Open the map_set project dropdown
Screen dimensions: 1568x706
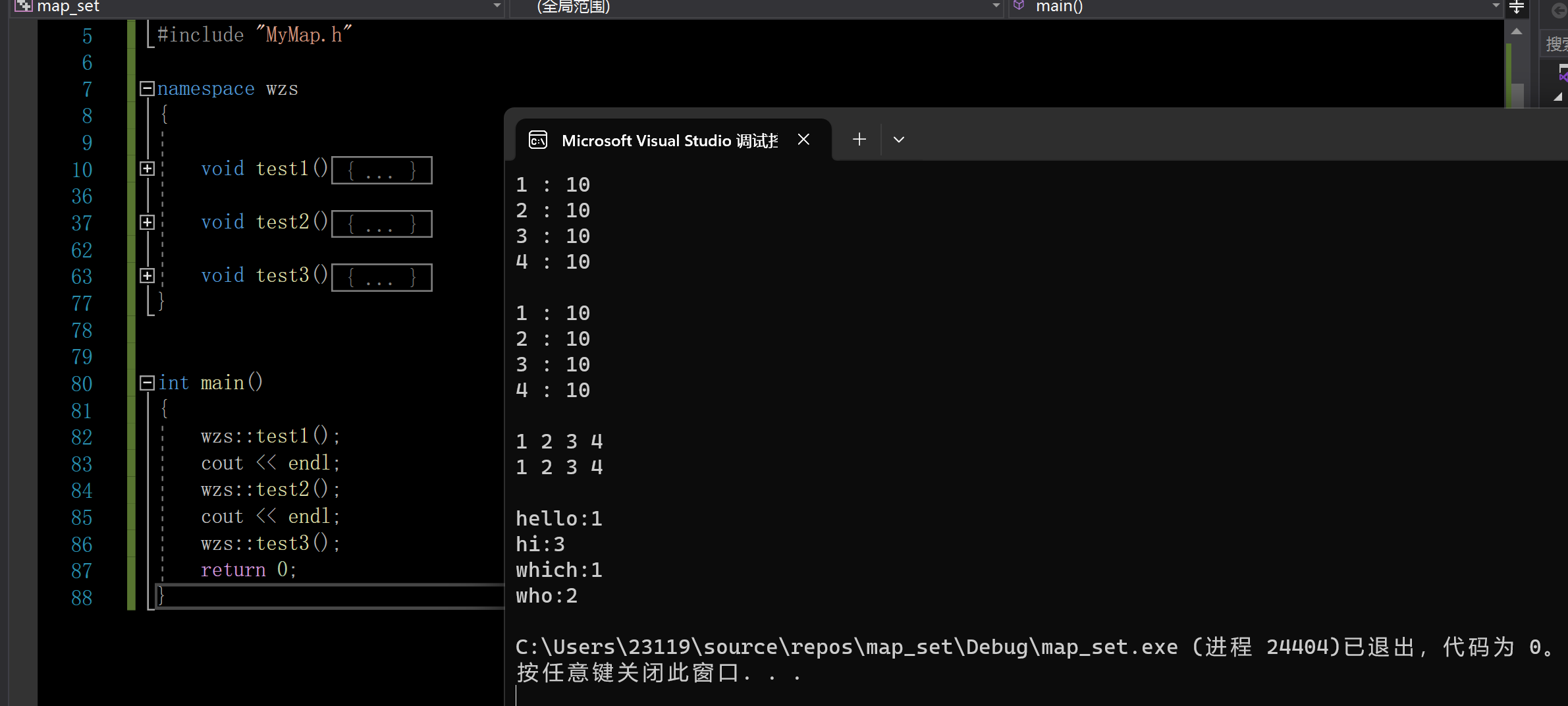[x=497, y=6]
